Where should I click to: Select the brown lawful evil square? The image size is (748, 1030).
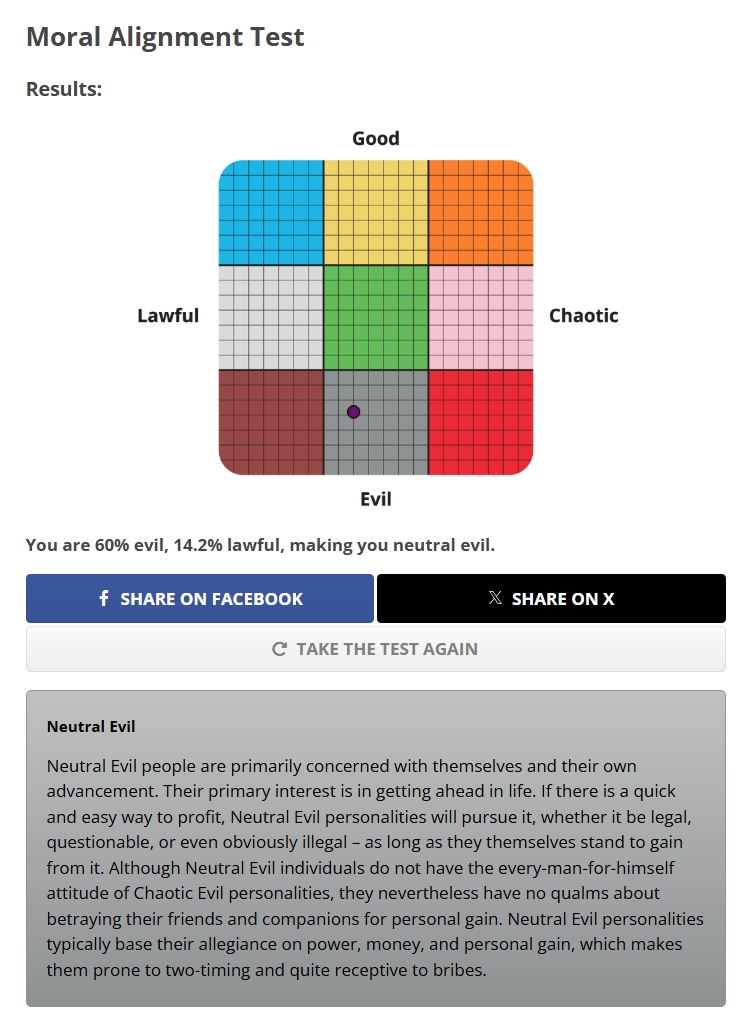pyautogui.click(x=271, y=422)
